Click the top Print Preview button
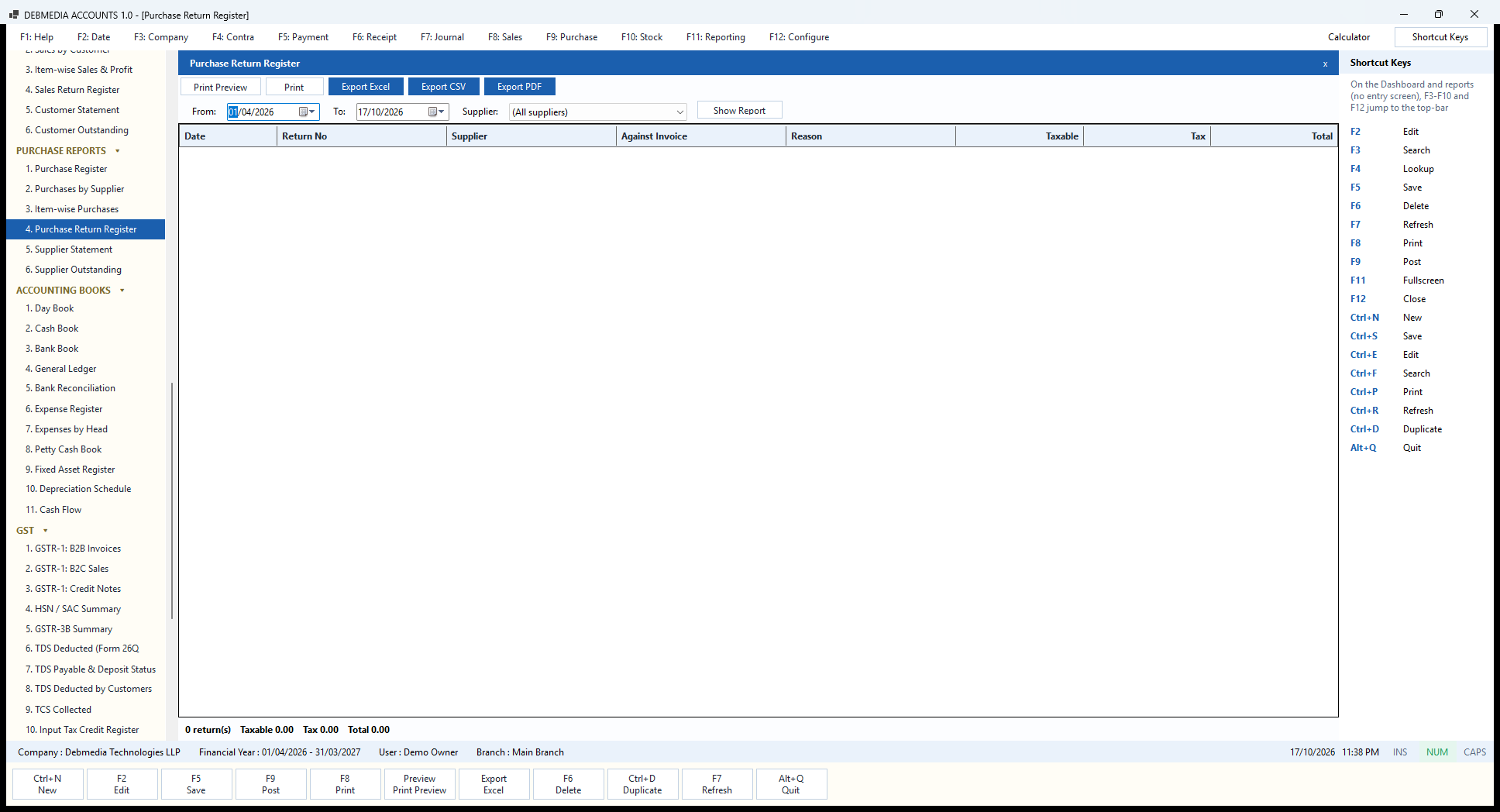 (x=221, y=87)
